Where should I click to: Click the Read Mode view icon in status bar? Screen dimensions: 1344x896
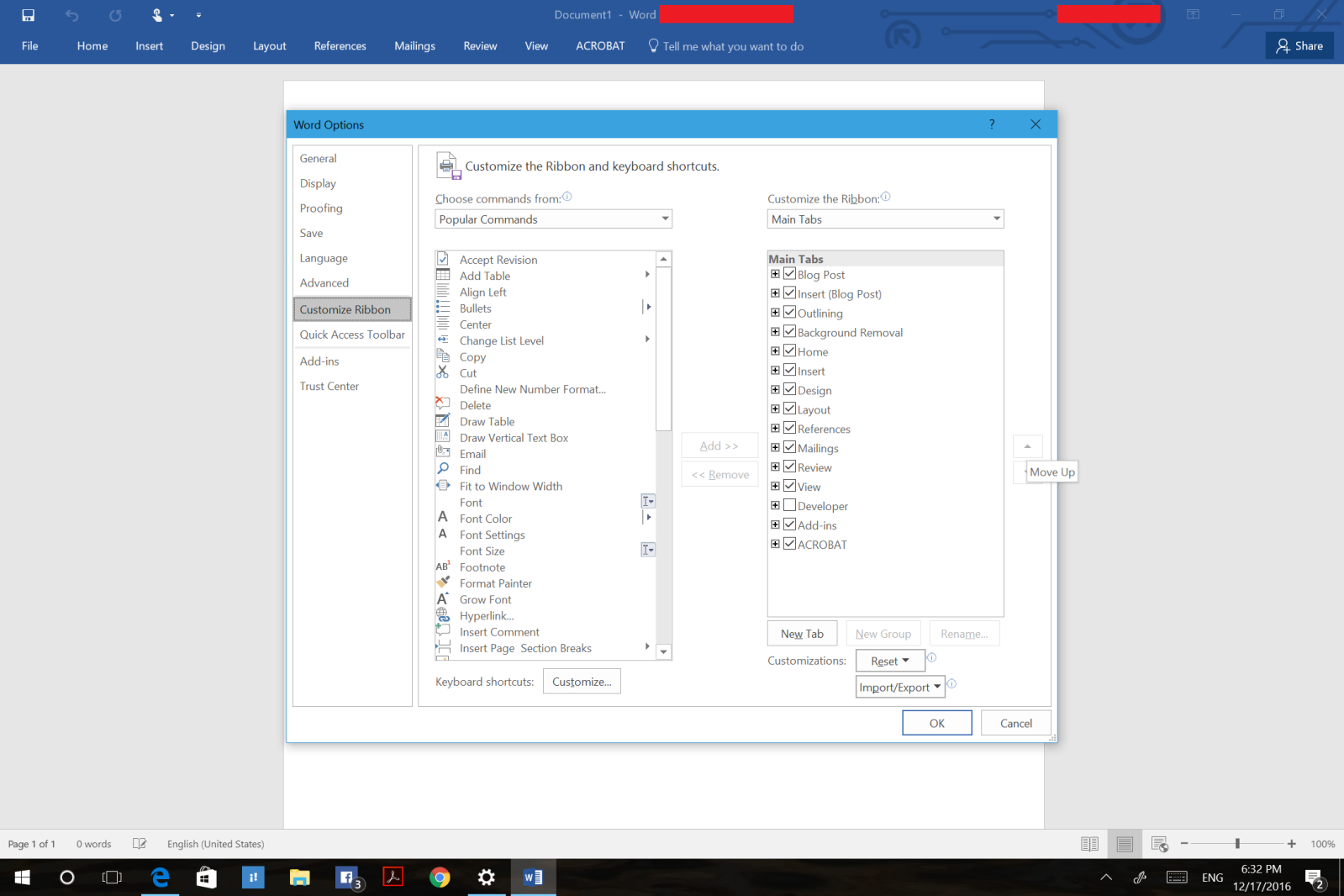click(1089, 844)
